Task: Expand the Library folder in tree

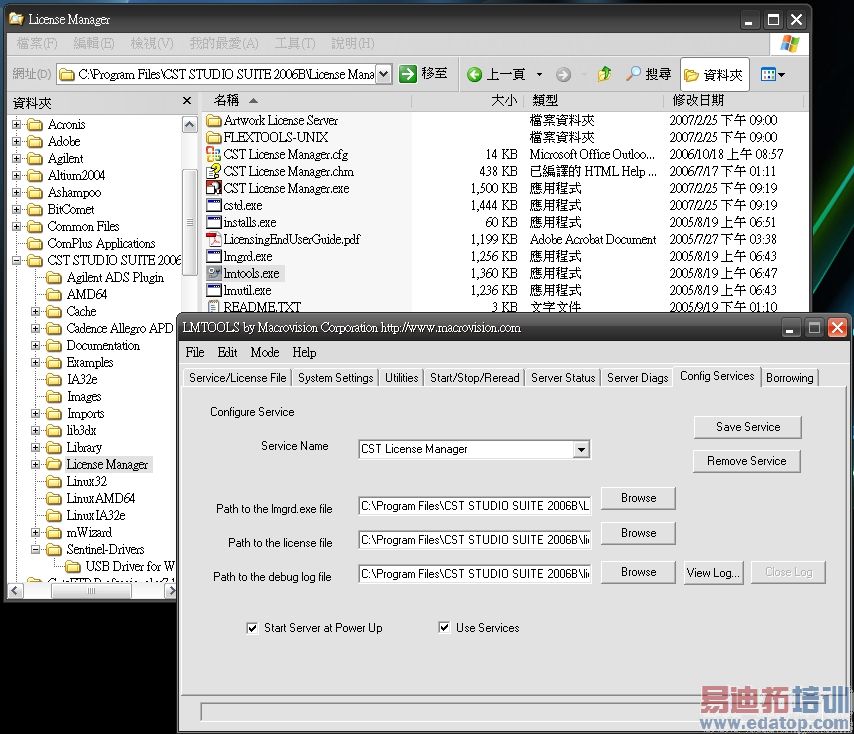Action: [x=35, y=448]
